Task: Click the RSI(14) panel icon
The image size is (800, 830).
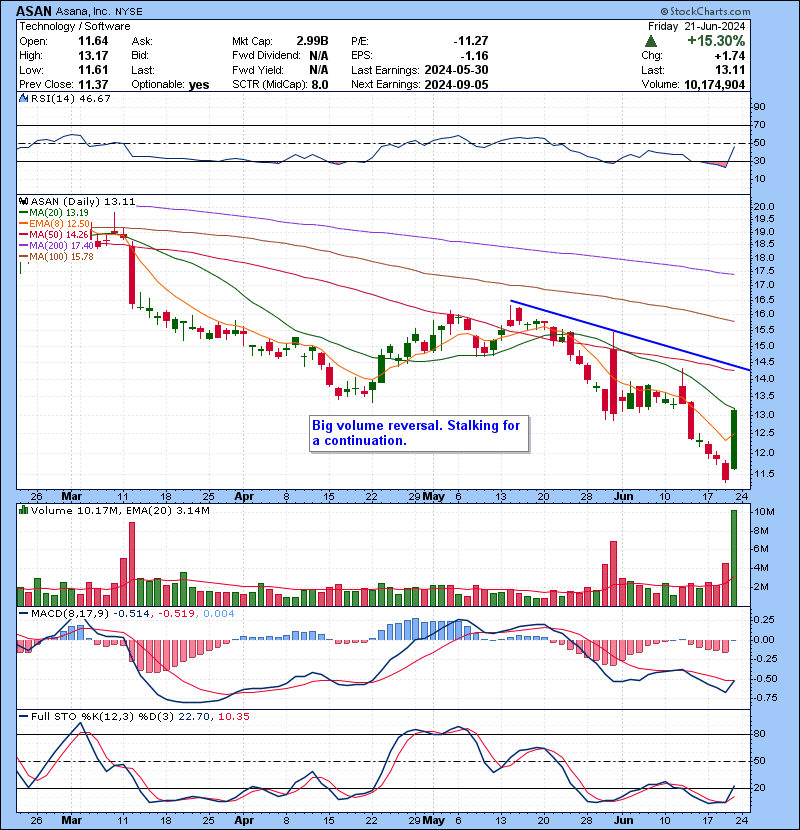Action: click(23, 98)
